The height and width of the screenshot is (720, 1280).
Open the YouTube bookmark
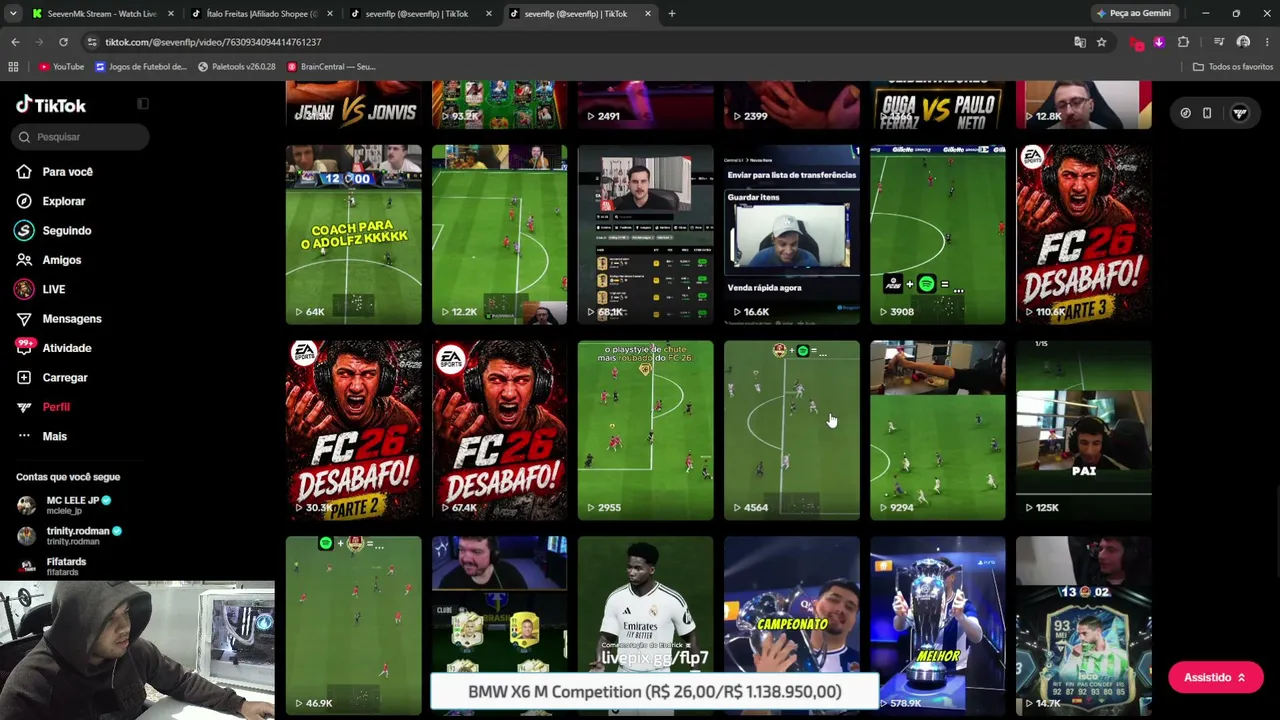(x=61, y=67)
